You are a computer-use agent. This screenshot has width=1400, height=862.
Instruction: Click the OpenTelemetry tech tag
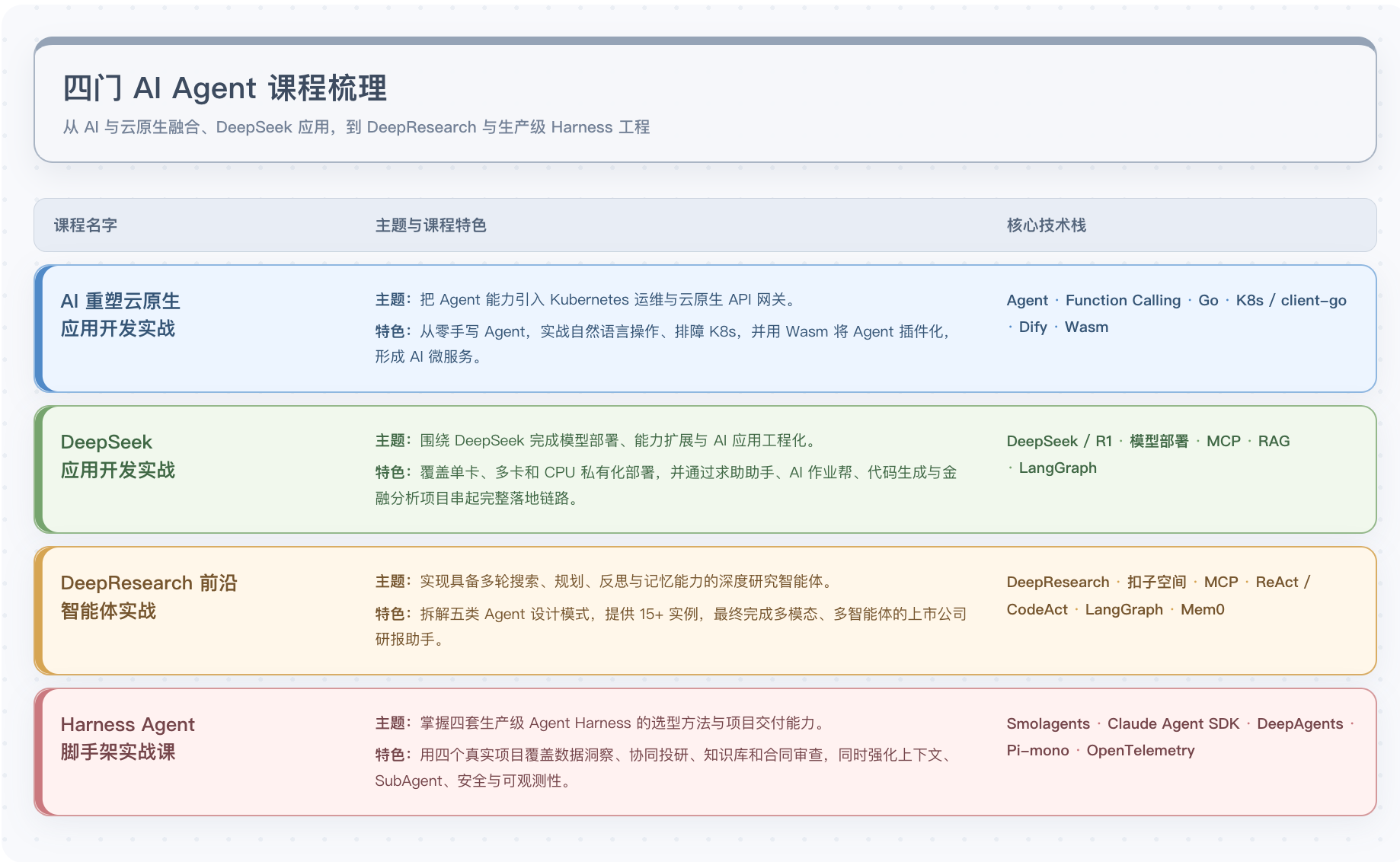1140,750
